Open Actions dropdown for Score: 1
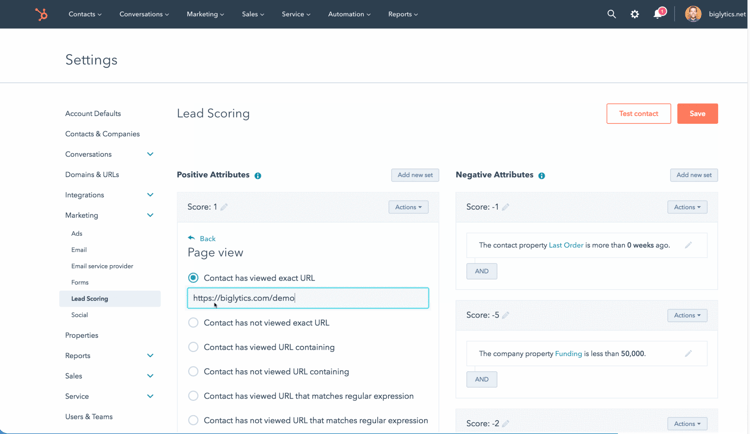The width and height of the screenshot is (750, 434). [408, 207]
